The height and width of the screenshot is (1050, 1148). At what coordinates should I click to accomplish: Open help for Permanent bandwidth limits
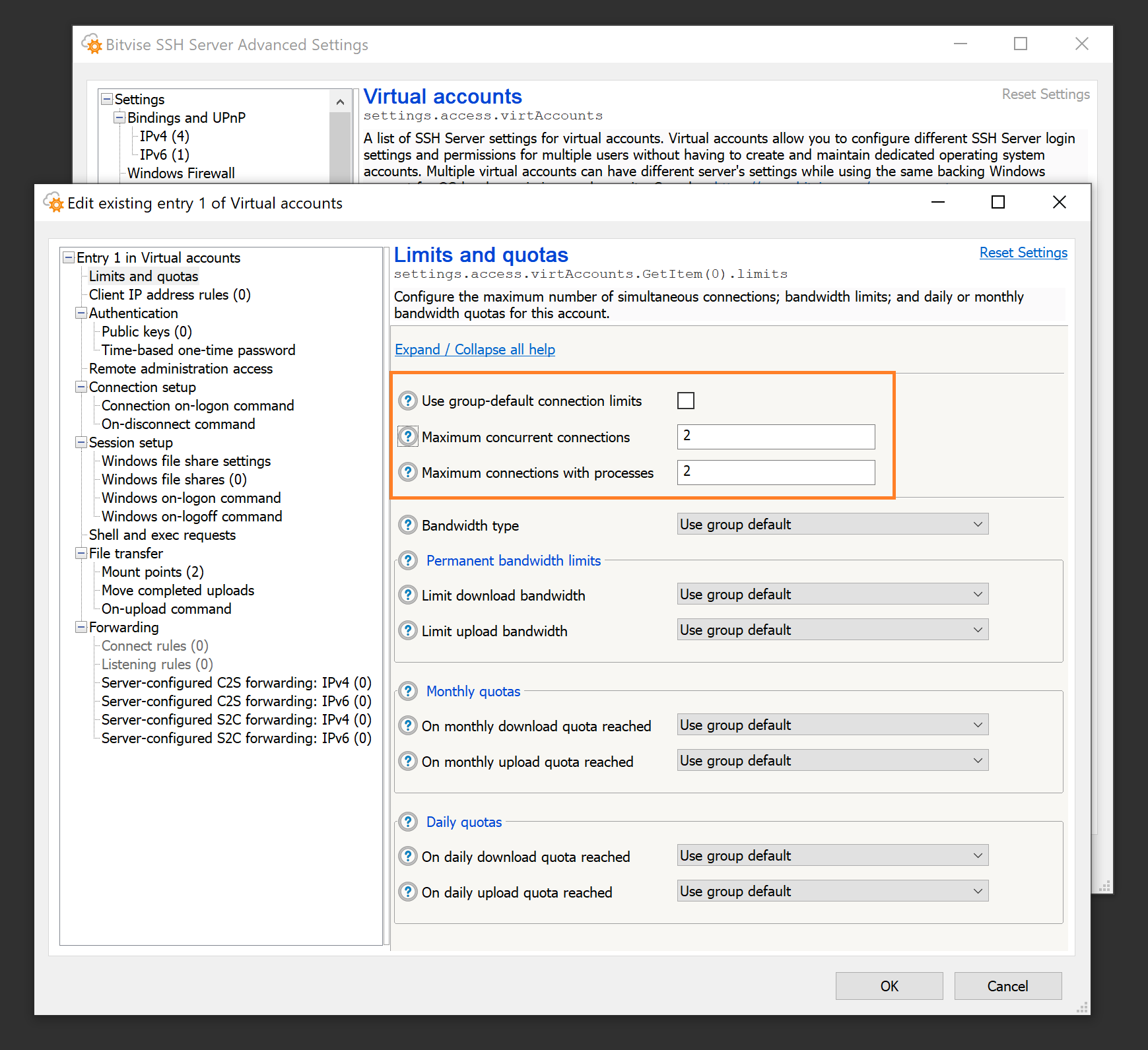click(408, 560)
